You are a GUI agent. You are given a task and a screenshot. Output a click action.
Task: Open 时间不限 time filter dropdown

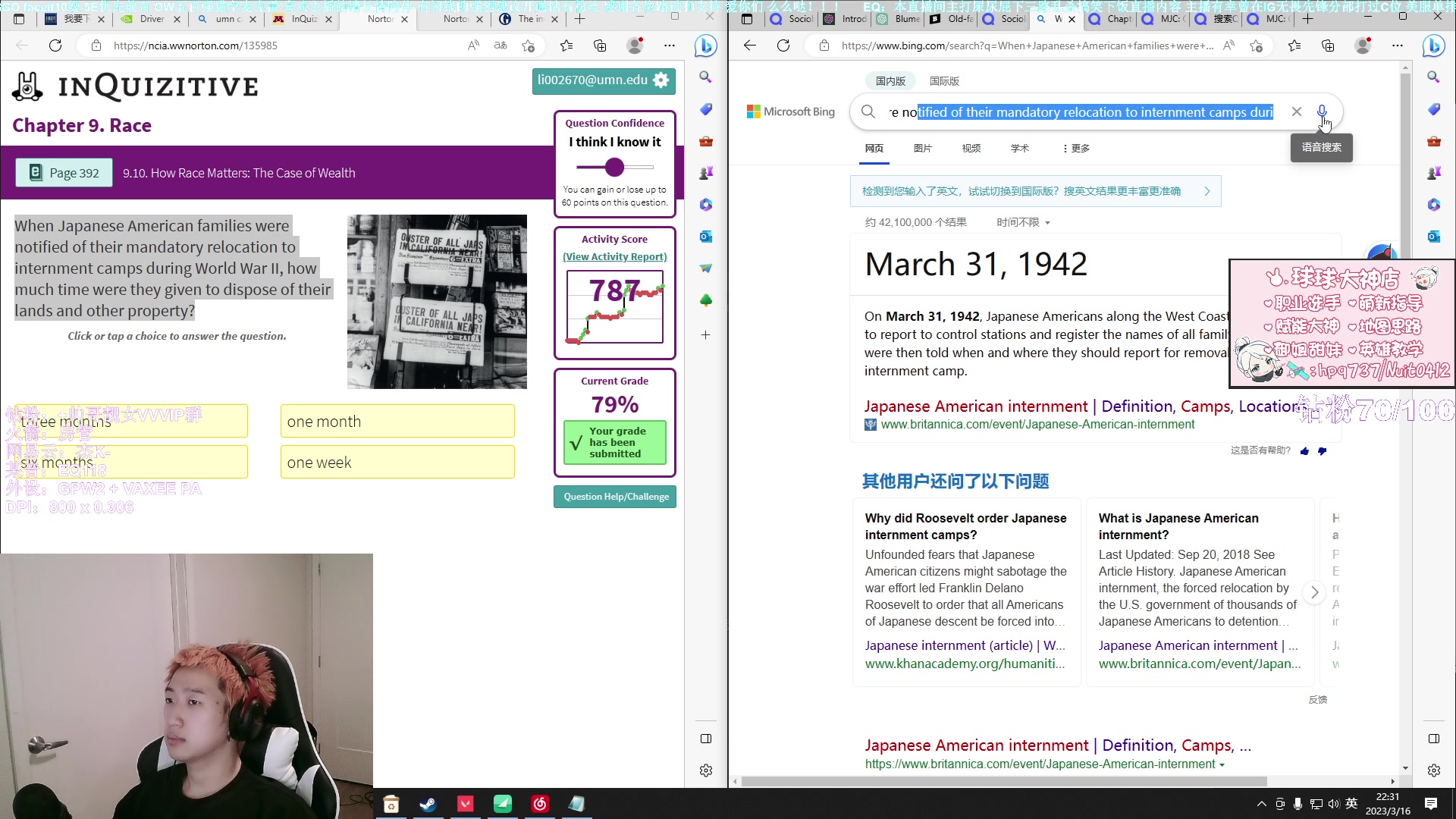pyautogui.click(x=1023, y=222)
